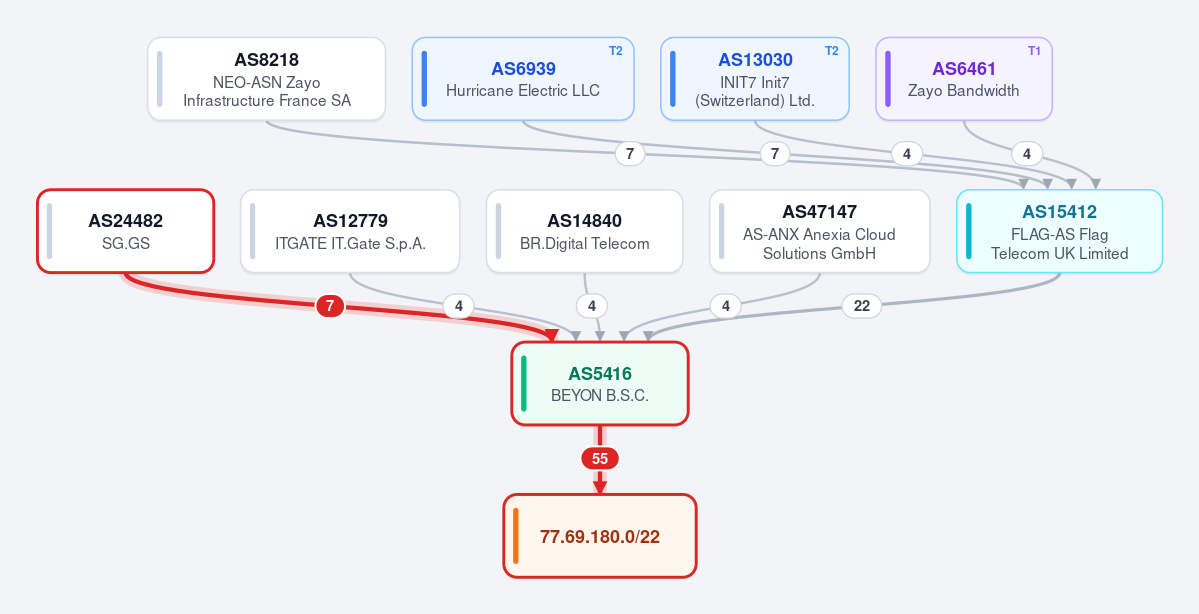Select the red-outlined AS24482 SG.GS node
This screenshot has width=1199, height=614.
point(125,231)
